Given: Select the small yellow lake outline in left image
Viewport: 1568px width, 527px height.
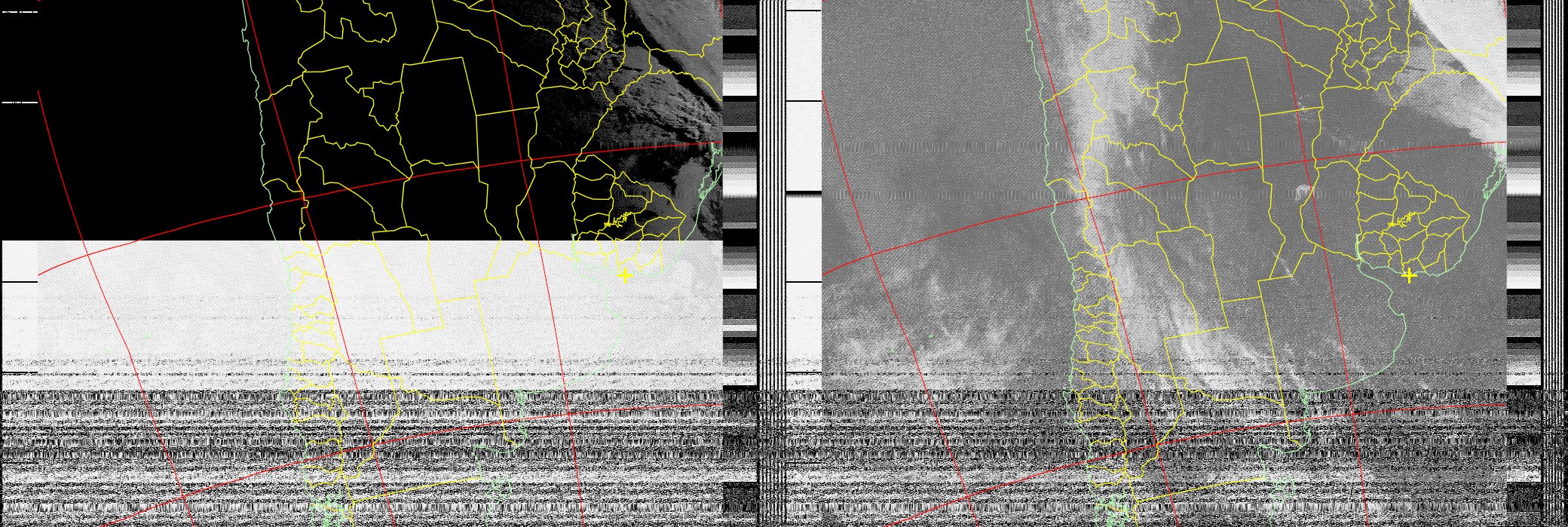Looking at the screenshot, I should click(x=617, y=221).
